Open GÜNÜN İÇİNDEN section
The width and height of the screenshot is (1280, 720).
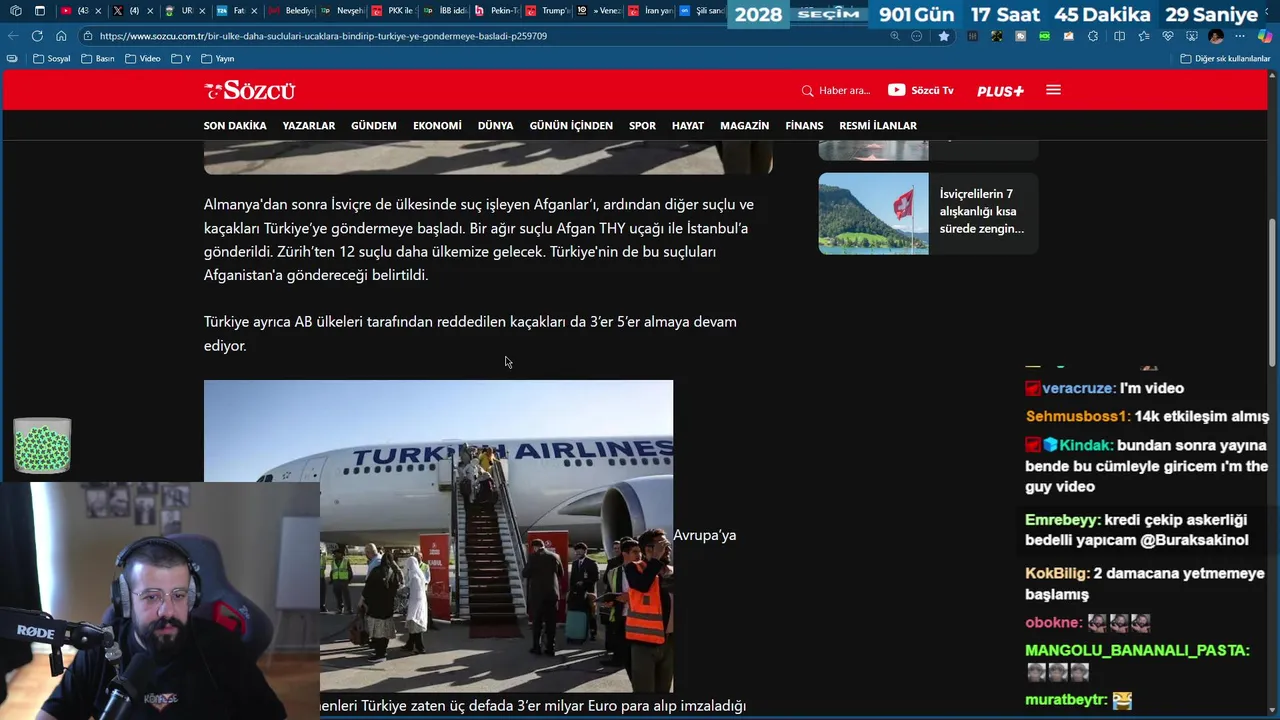coord(571,126)
